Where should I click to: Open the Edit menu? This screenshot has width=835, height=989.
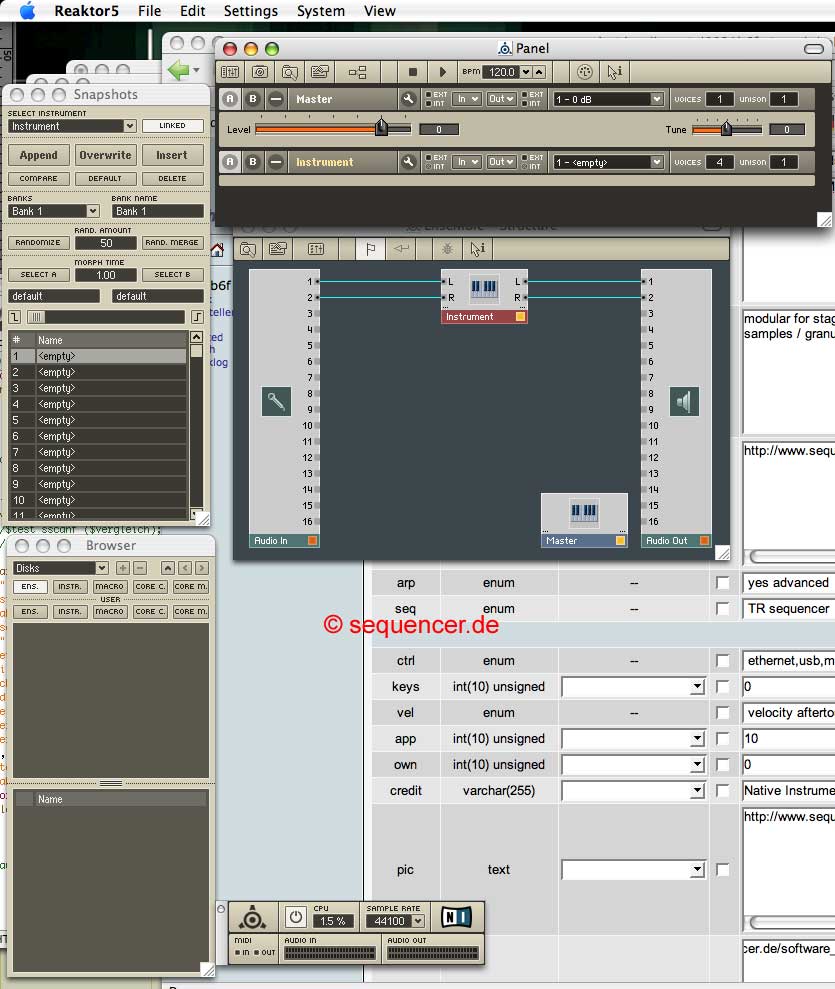(x=192, y=11)
